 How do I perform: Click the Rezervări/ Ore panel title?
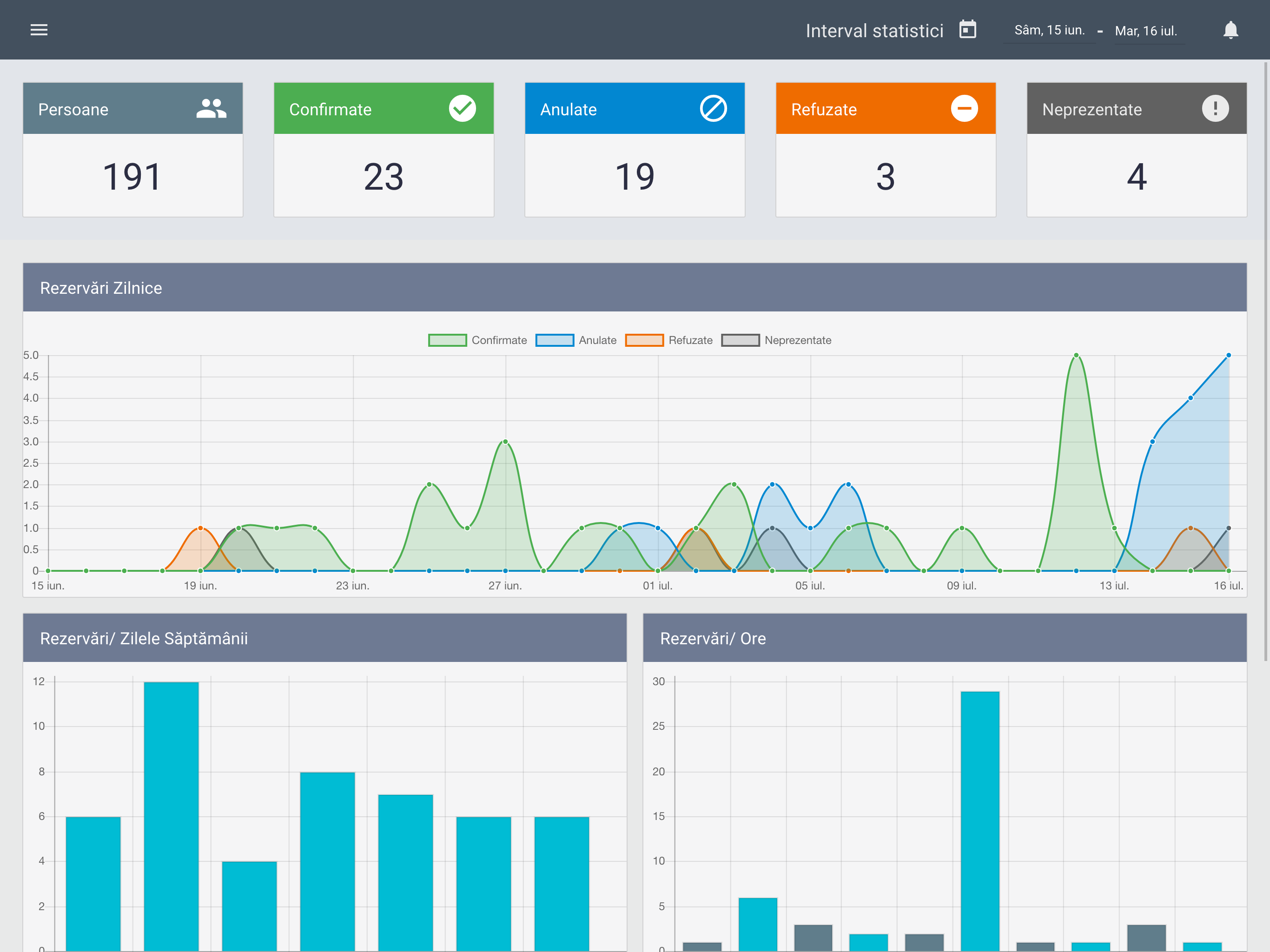713,639
